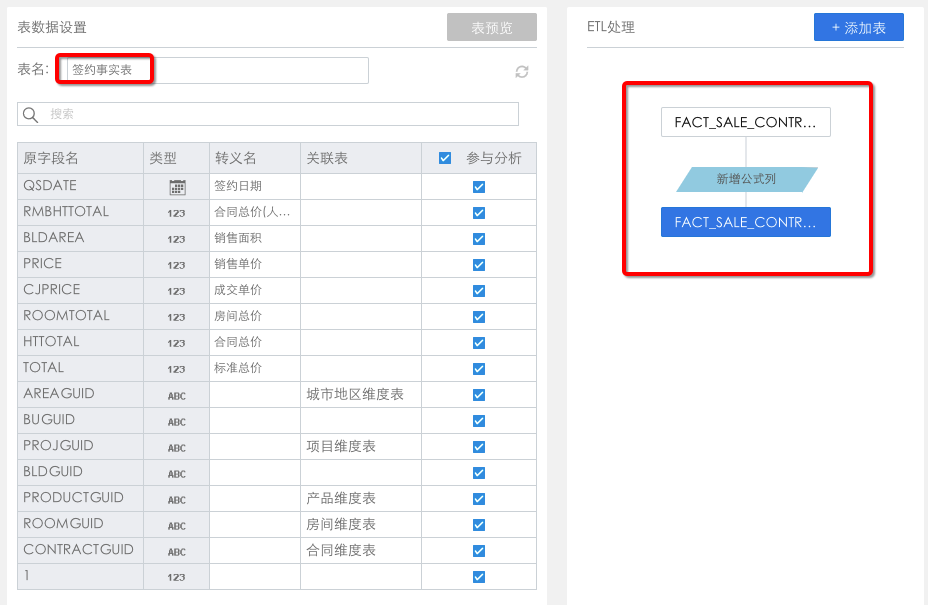Click the CONTRACTGUID field name
The height and width of the screenshot is (605, 928).
(78, 550)
